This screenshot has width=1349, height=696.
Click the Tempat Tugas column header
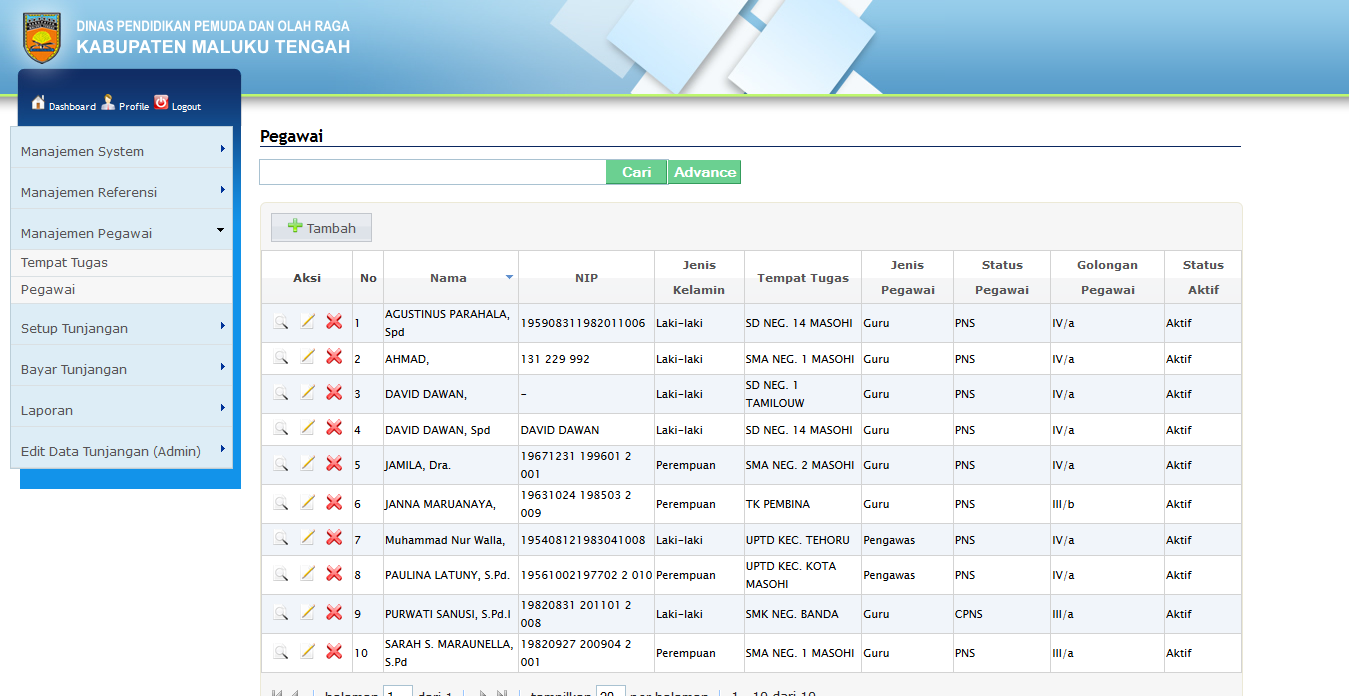click(x=803, y=278)
